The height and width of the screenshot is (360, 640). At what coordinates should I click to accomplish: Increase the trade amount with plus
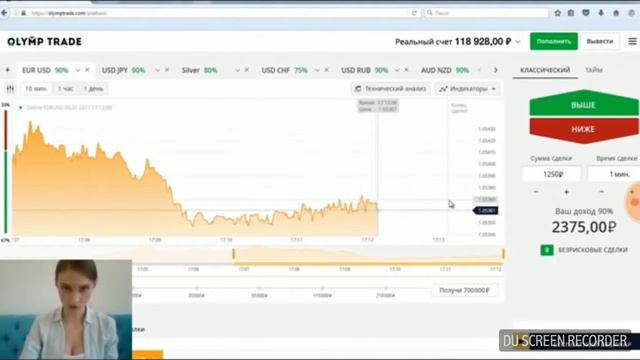click(566, 192)
